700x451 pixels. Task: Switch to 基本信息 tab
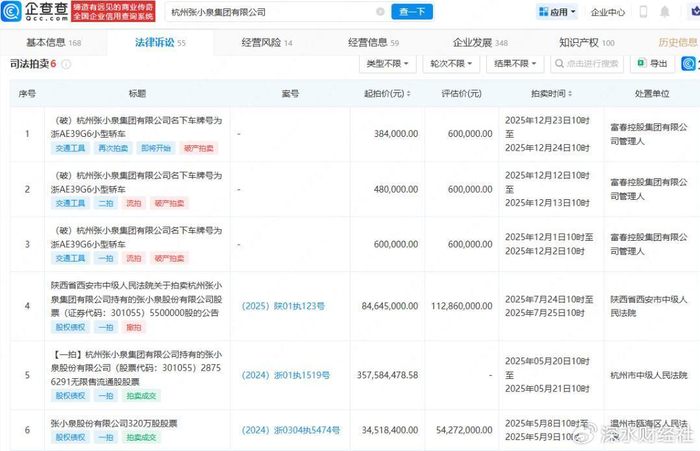(x=54, y=42)
